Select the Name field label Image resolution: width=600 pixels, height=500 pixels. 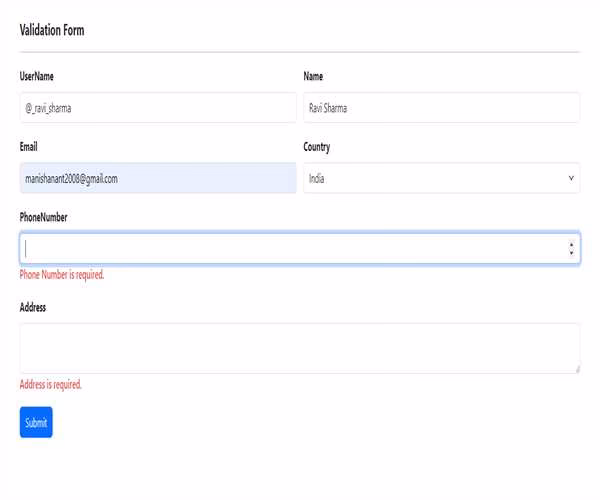click(313, 77)
